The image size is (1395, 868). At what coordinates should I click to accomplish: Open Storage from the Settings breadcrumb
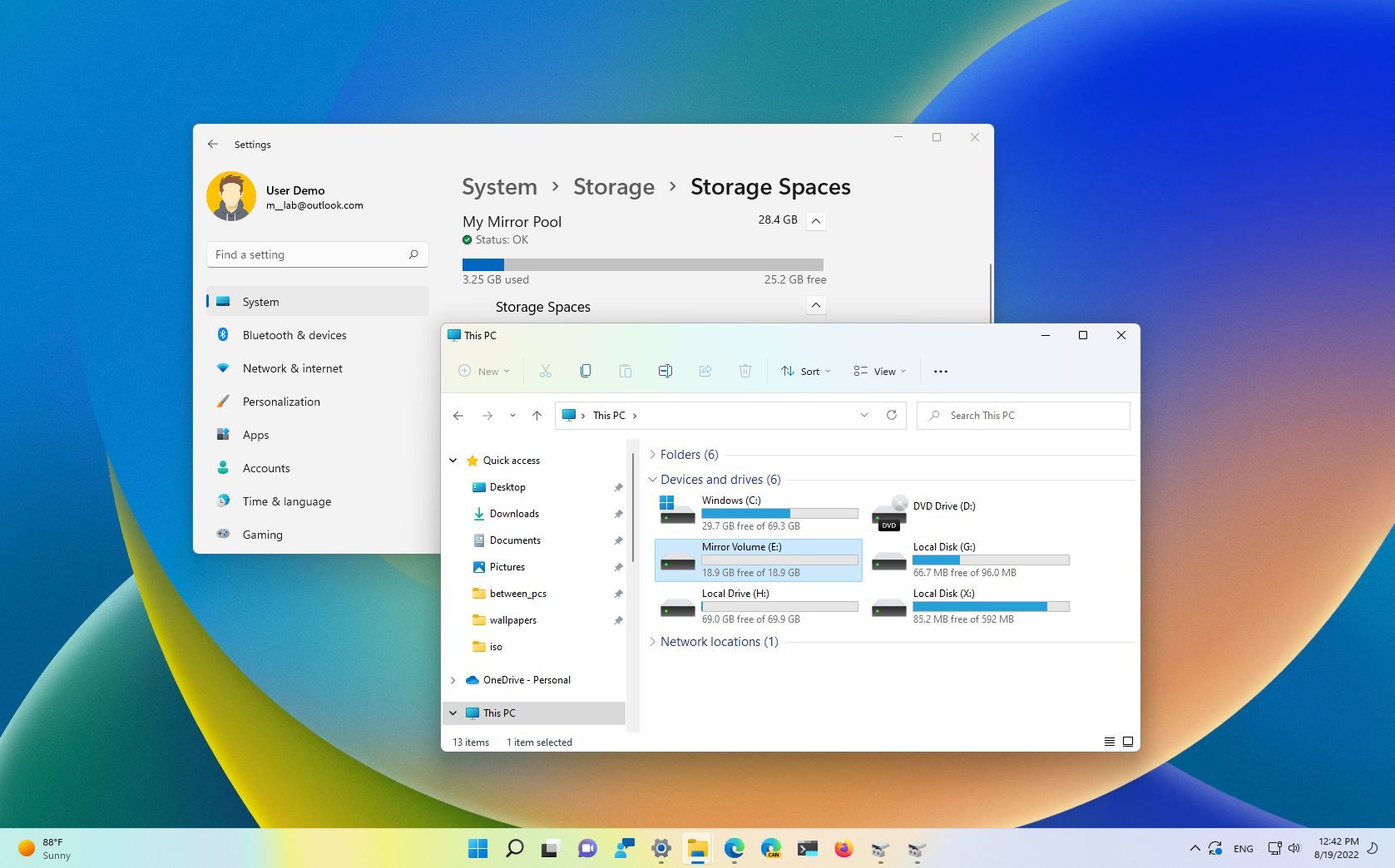tap(614, 187)
